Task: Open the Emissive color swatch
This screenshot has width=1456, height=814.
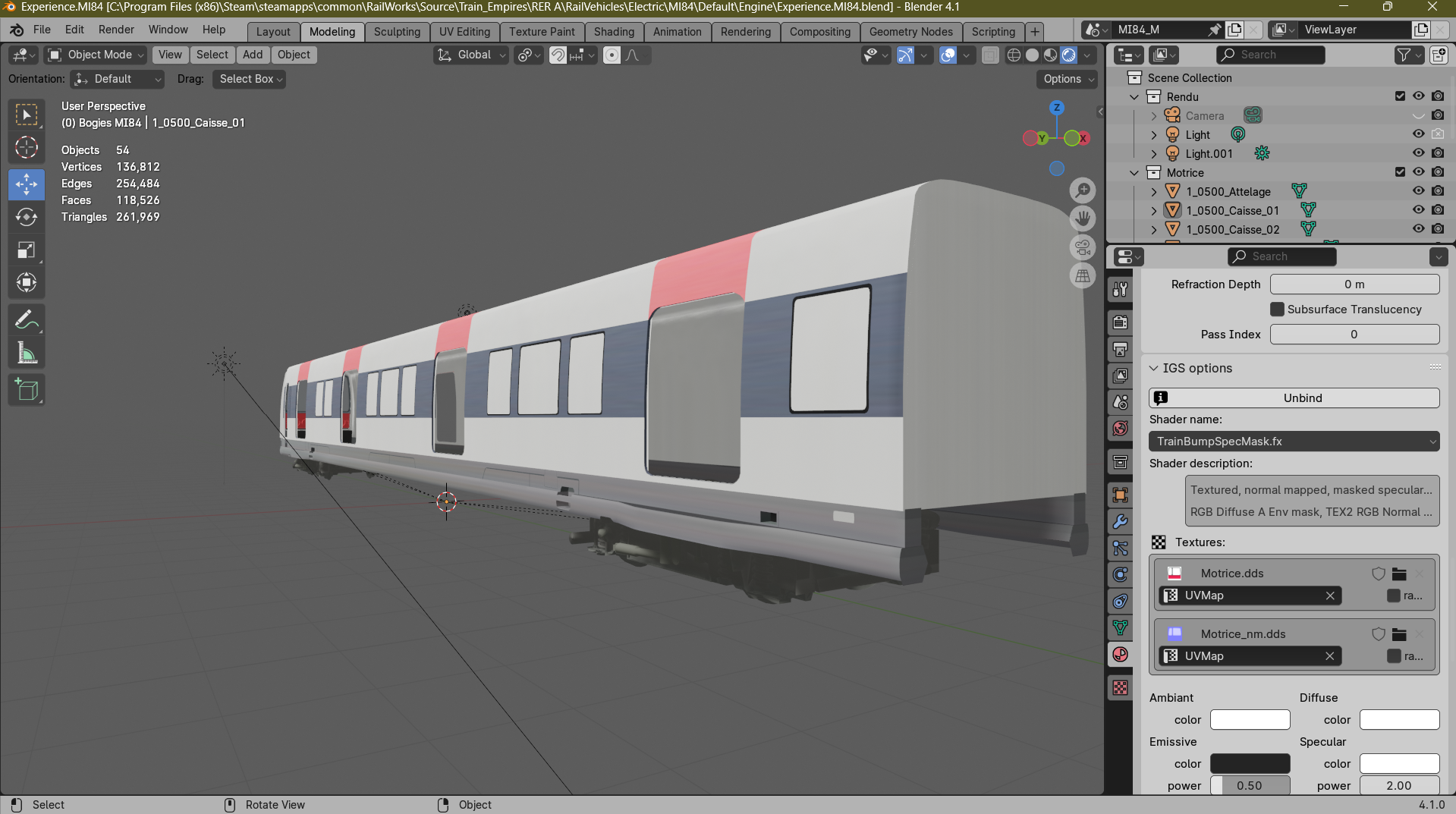Action: 1250,764
